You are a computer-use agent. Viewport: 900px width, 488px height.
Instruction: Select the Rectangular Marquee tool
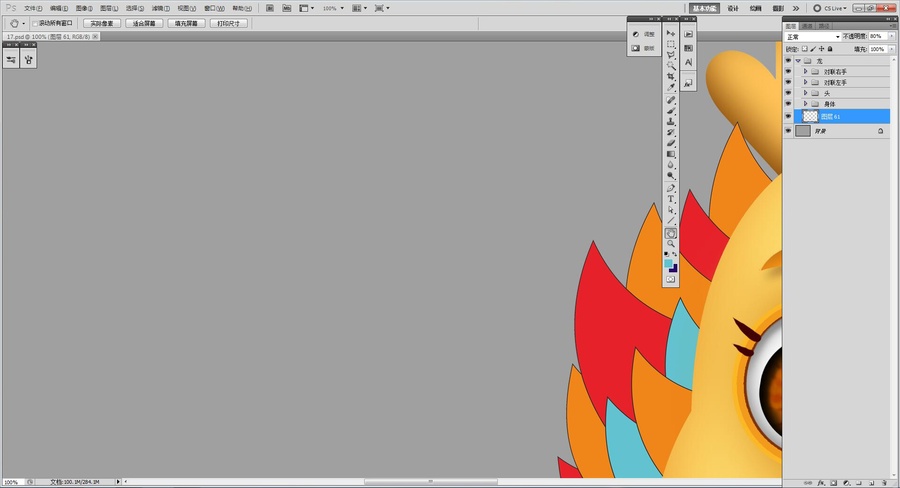click(670, 44)
